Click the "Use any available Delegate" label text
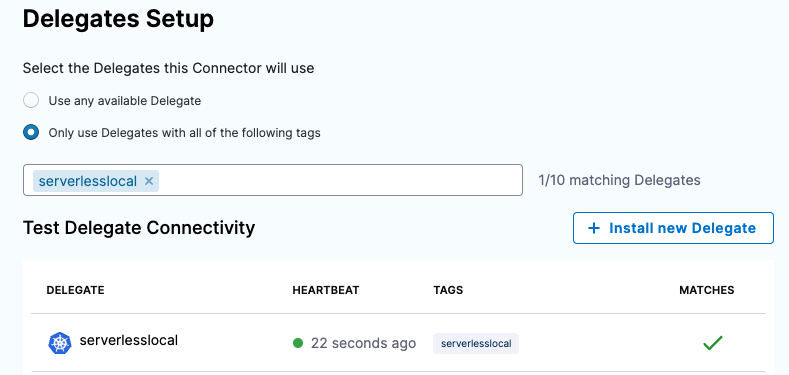This screenshot has height=375, width=789. click(125, 101)
